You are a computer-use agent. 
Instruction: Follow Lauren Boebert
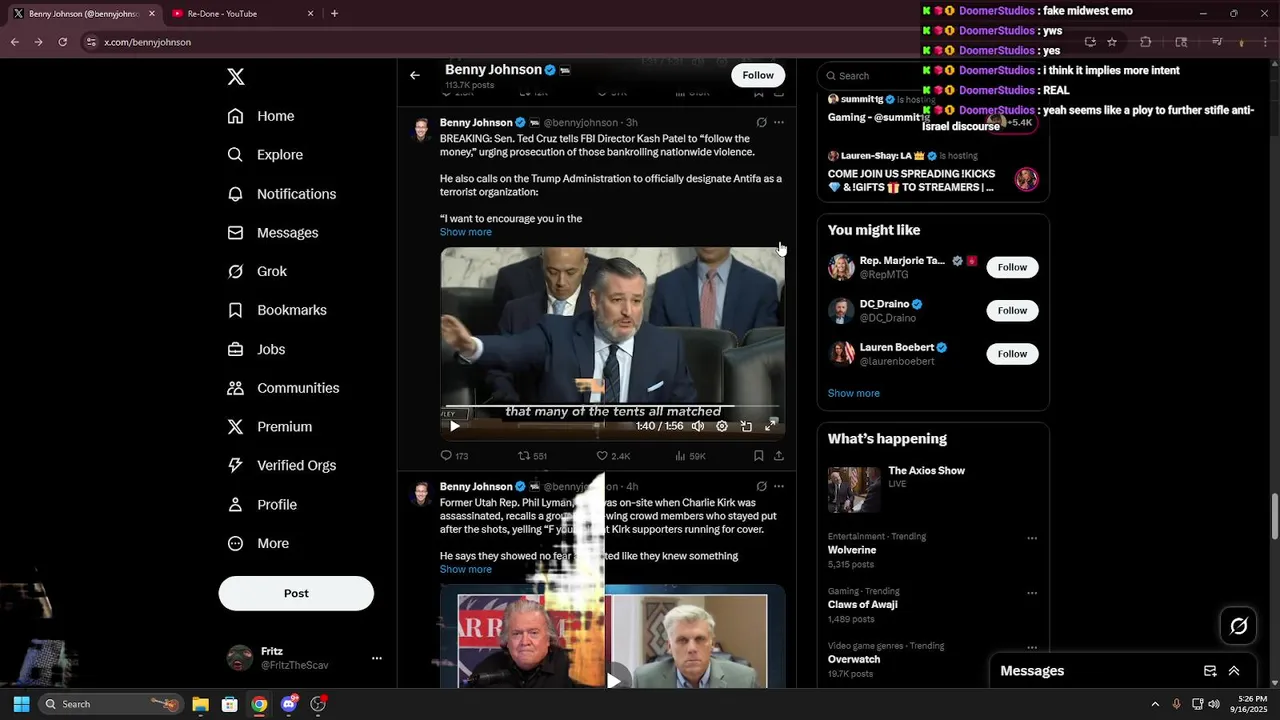tap(1012, 354)
